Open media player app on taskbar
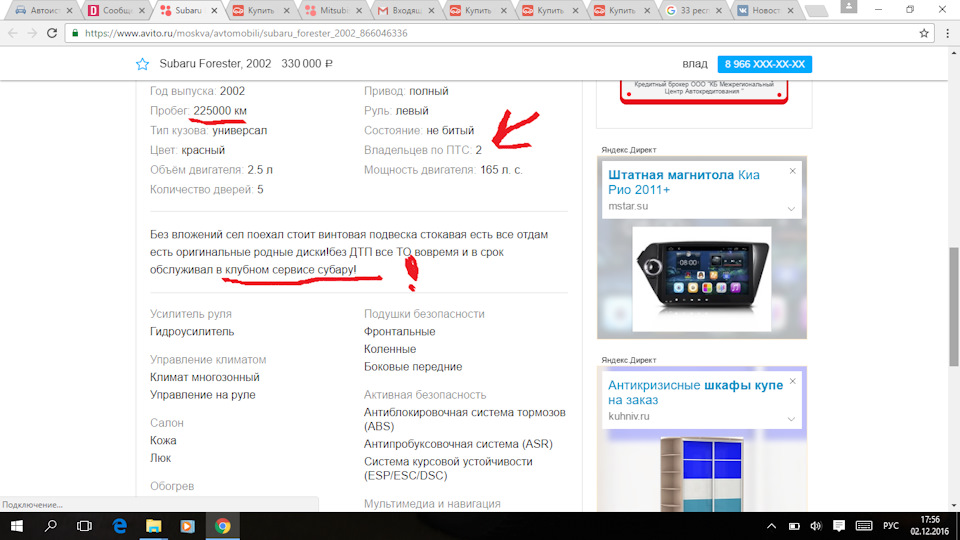960x540 pixels. click(187, 526)
